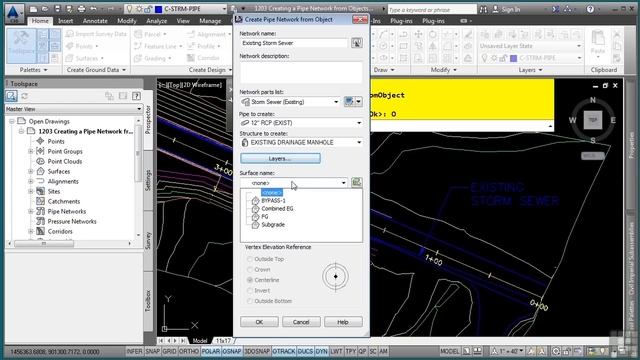The height and width of the screenshot is (360, 640).
Task: Click the Save icon in quick access toolbar
Action: click(58, 9)
